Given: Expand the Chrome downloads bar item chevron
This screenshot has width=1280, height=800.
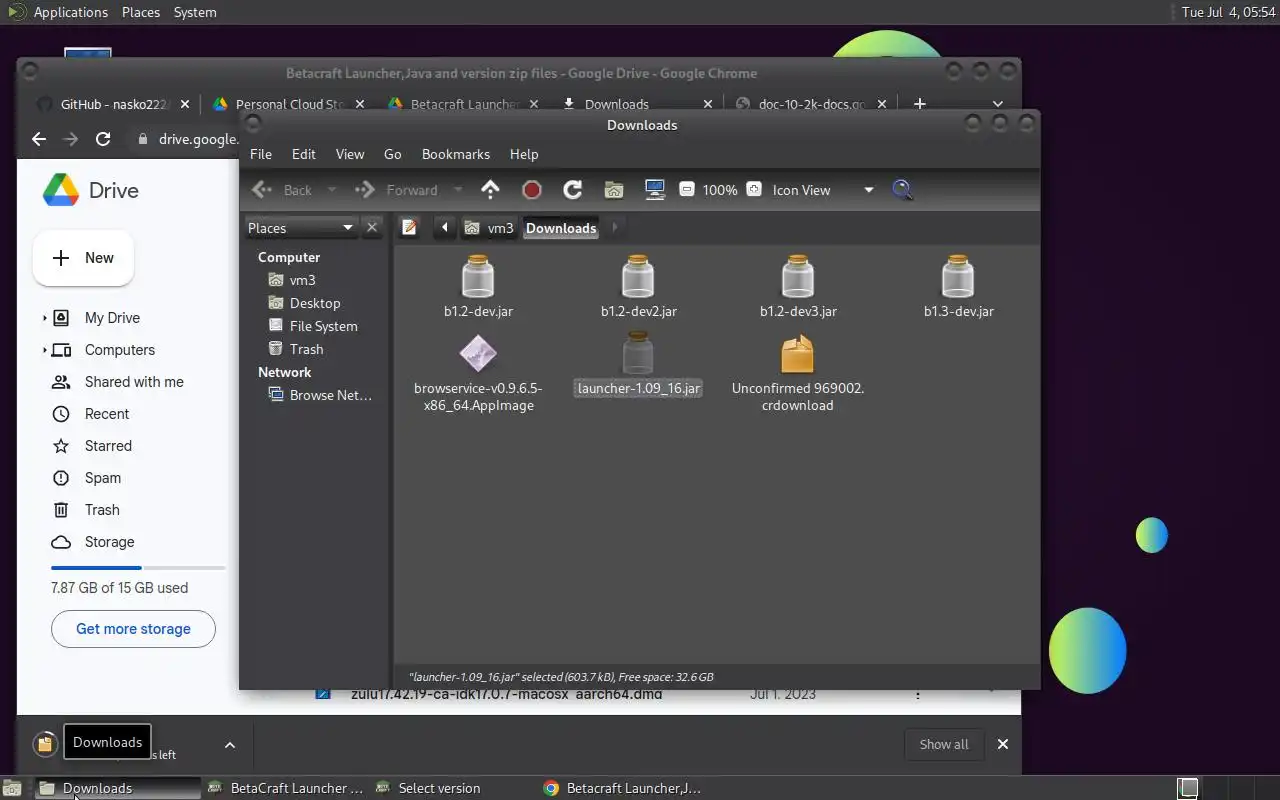Looking at the screenshot, I should (x=229, y=745).
